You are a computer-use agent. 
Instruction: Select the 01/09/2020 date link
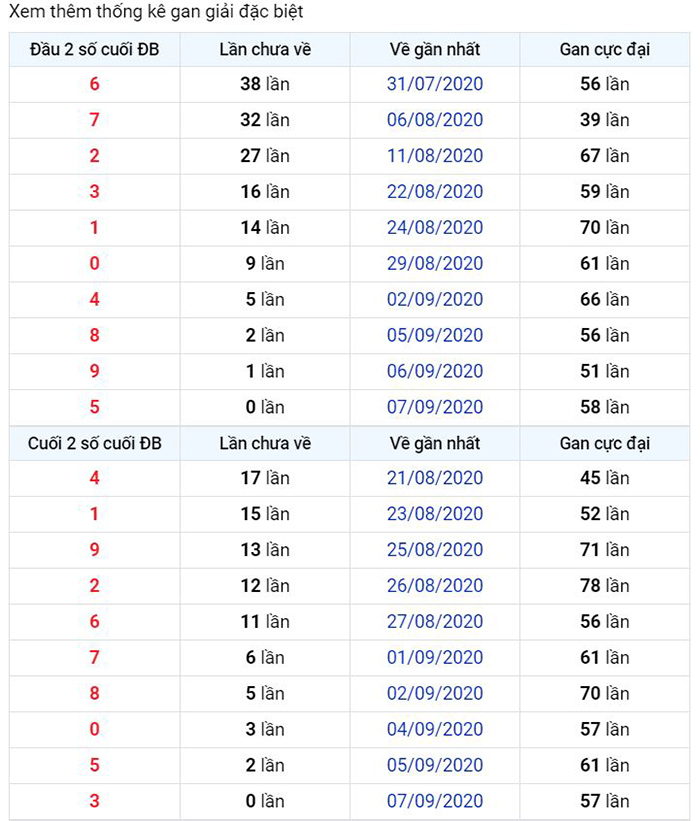pos(435,657)
